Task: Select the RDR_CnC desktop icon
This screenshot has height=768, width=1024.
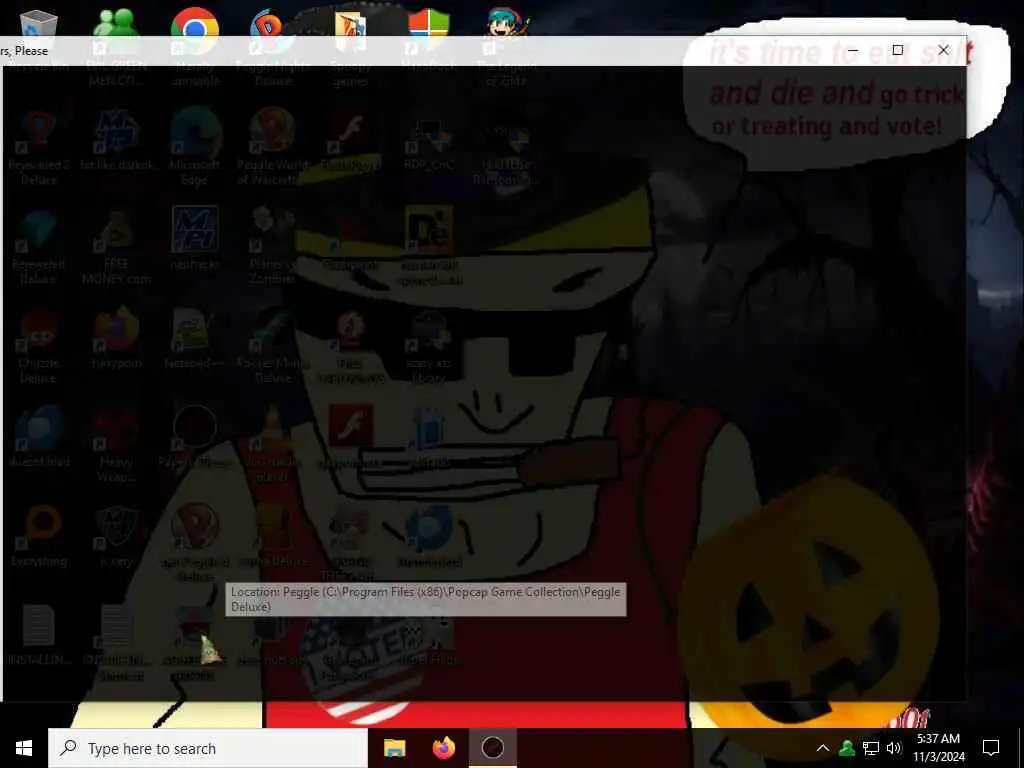Action: point(429,144)
